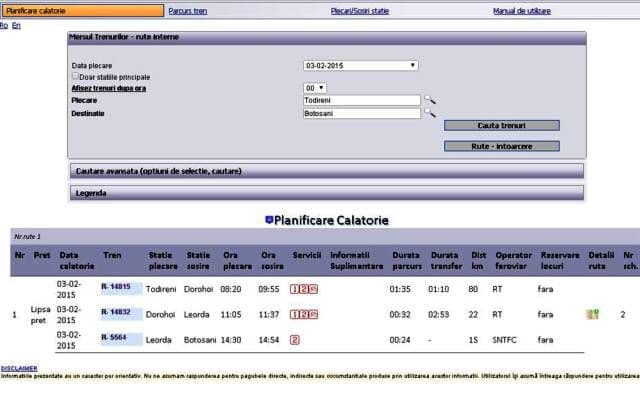The height and width of the screenshot is (396, 640).
Task: Click the Cauta trenuri button
Action: pos(502,125)
